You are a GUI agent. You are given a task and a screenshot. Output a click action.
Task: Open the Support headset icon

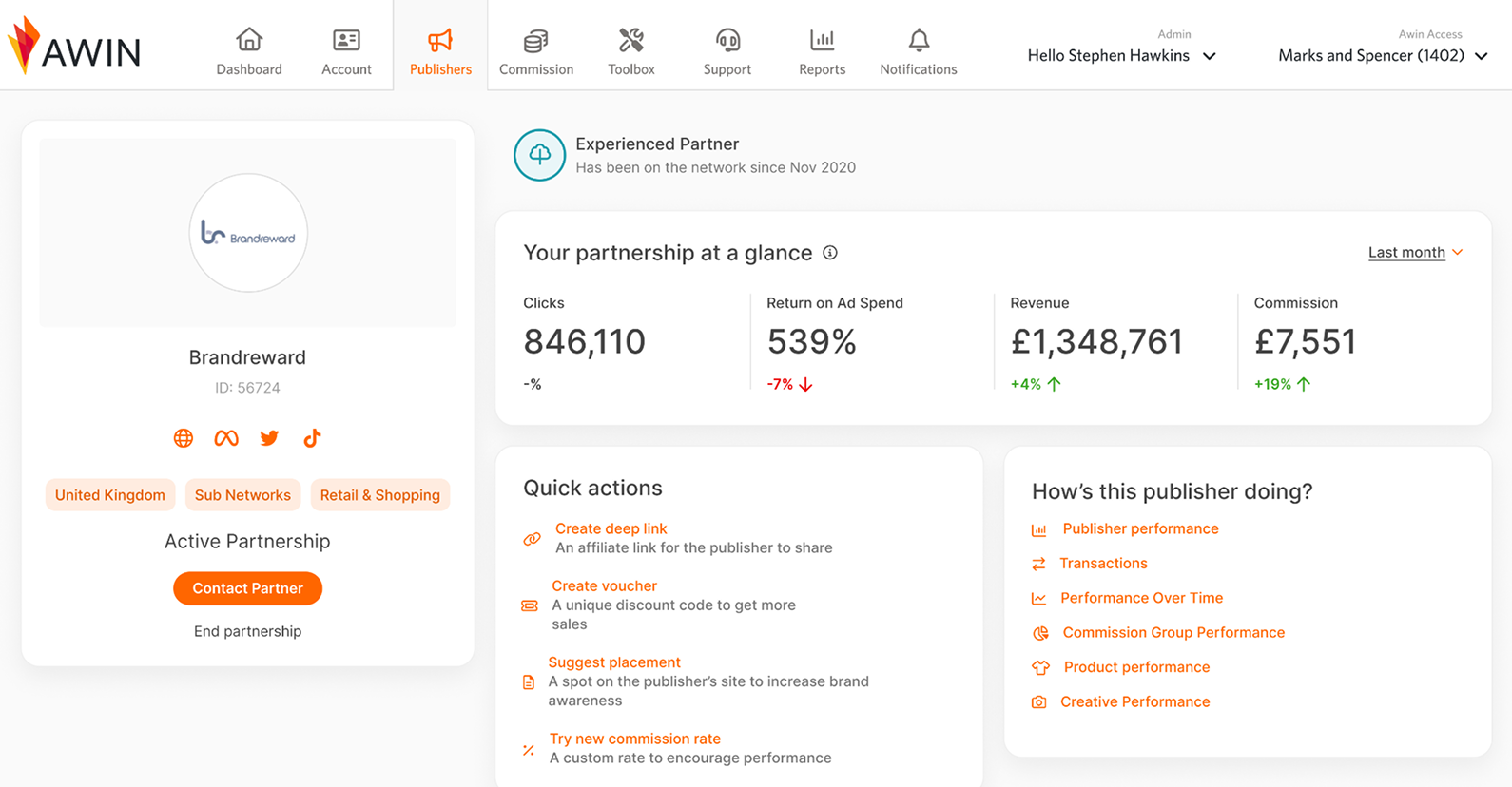pos(727,40)
